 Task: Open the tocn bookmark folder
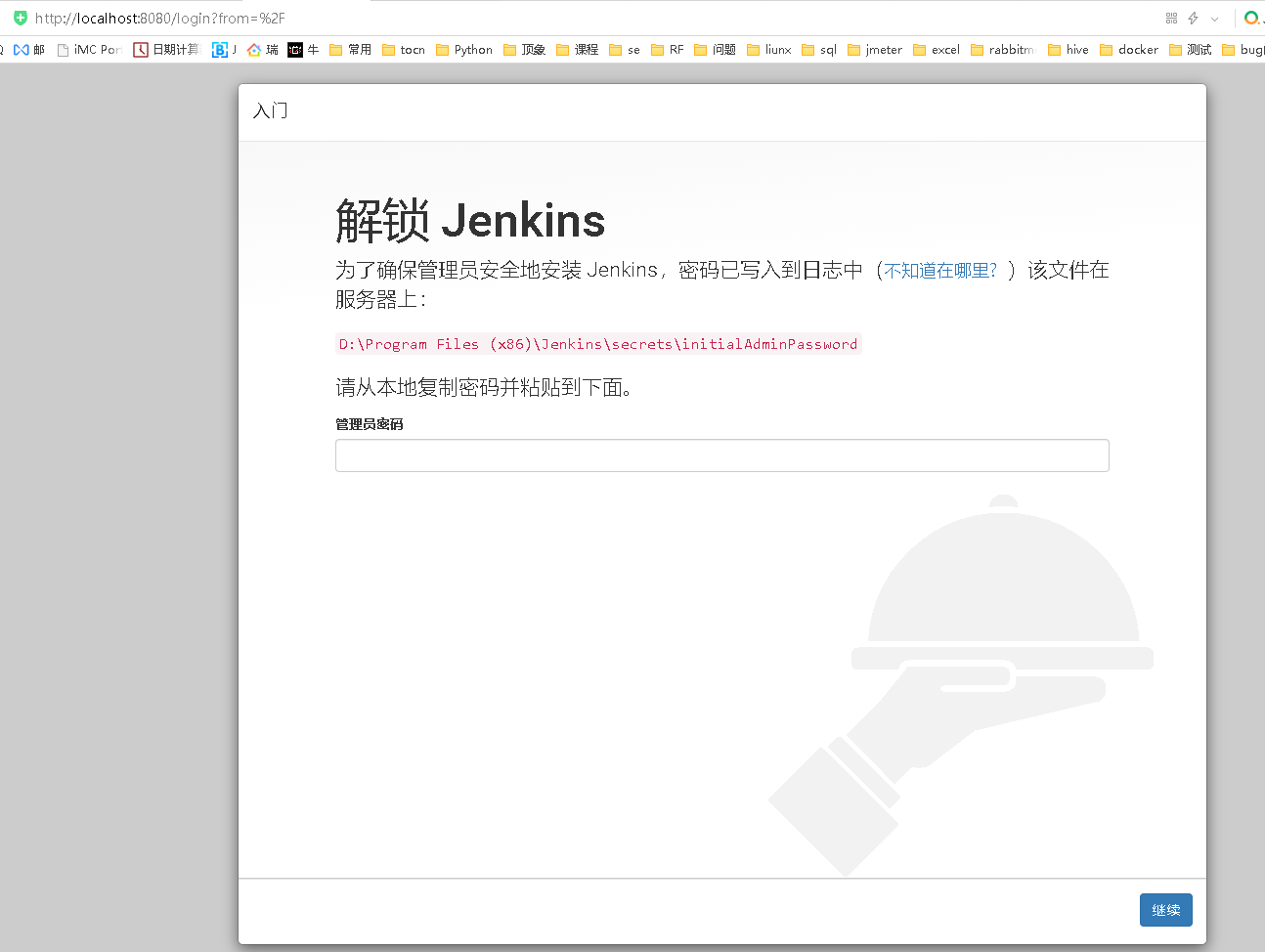[x=404, y=50]
